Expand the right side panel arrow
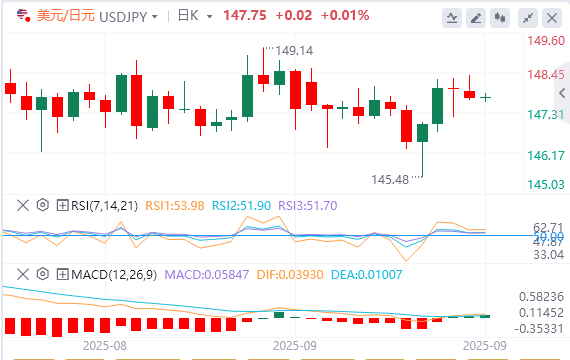 pyautogui.click(x=562, y=93)
